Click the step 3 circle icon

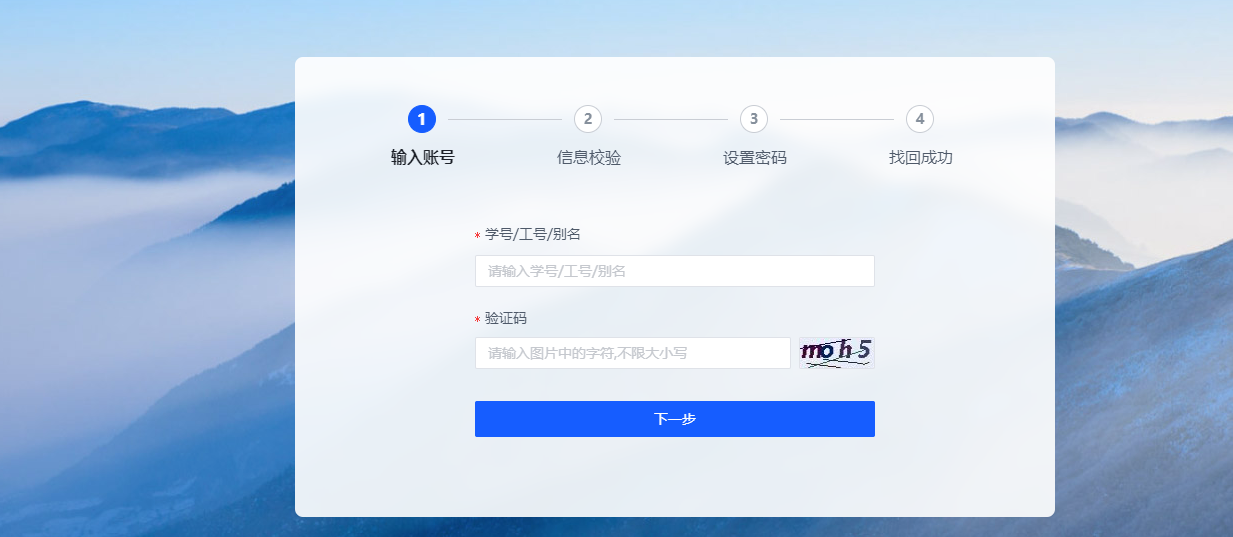(x=754, y=119)
